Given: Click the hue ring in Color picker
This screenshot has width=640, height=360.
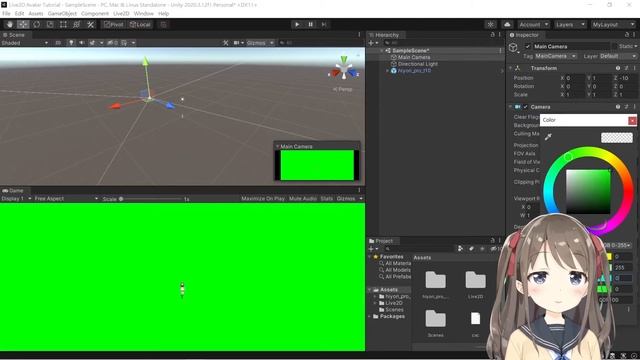Looking at the screenshot, I should [567, 157].
